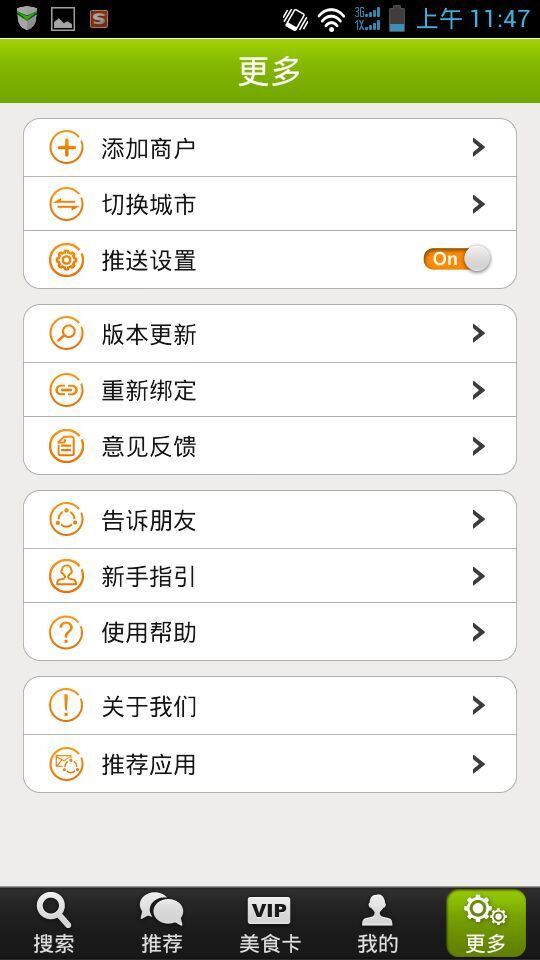Tap the plus icon for 添加商户

click(x=66, y=148)
